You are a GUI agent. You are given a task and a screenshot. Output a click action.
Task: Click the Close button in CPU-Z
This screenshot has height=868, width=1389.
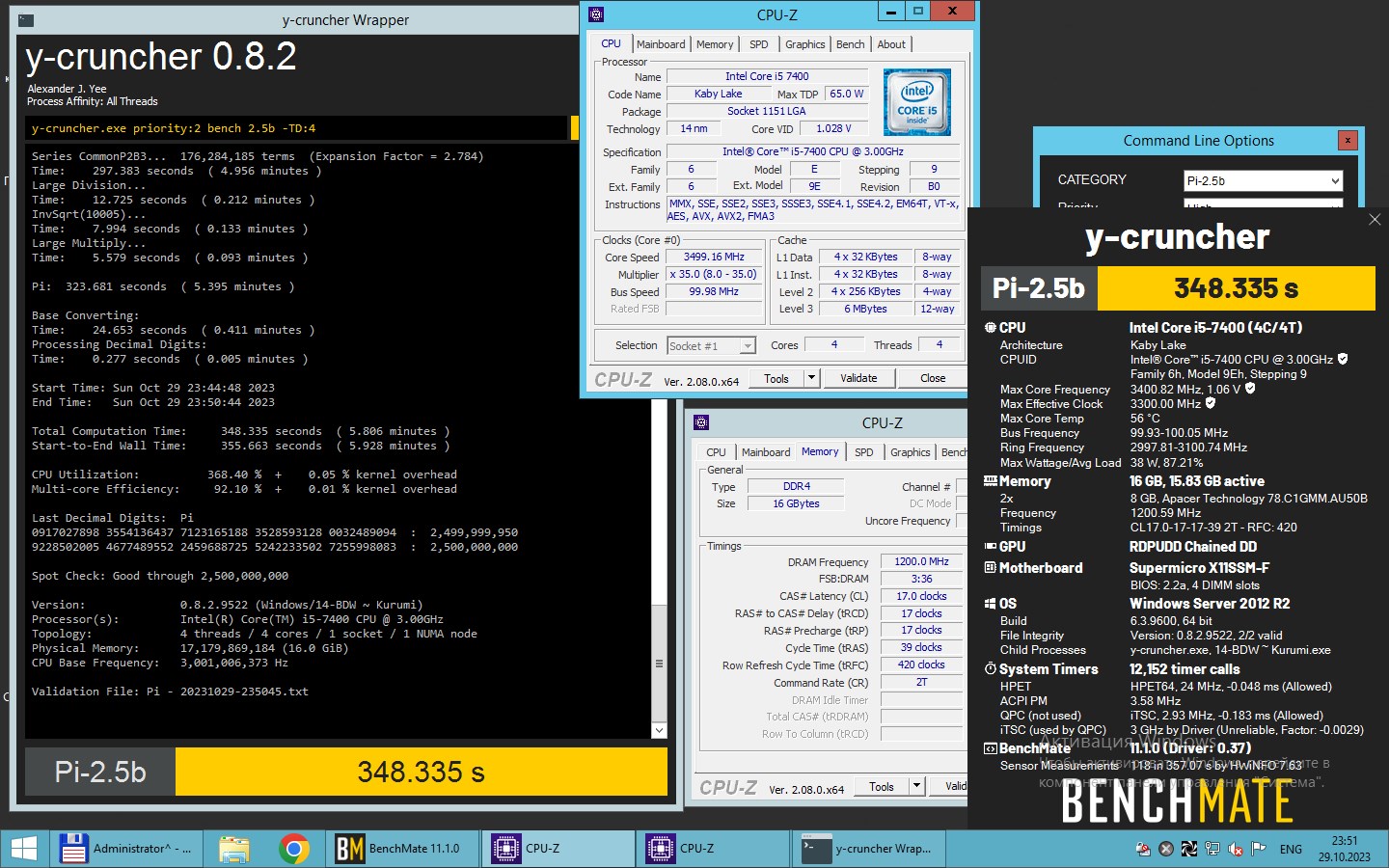pos(933,378)
